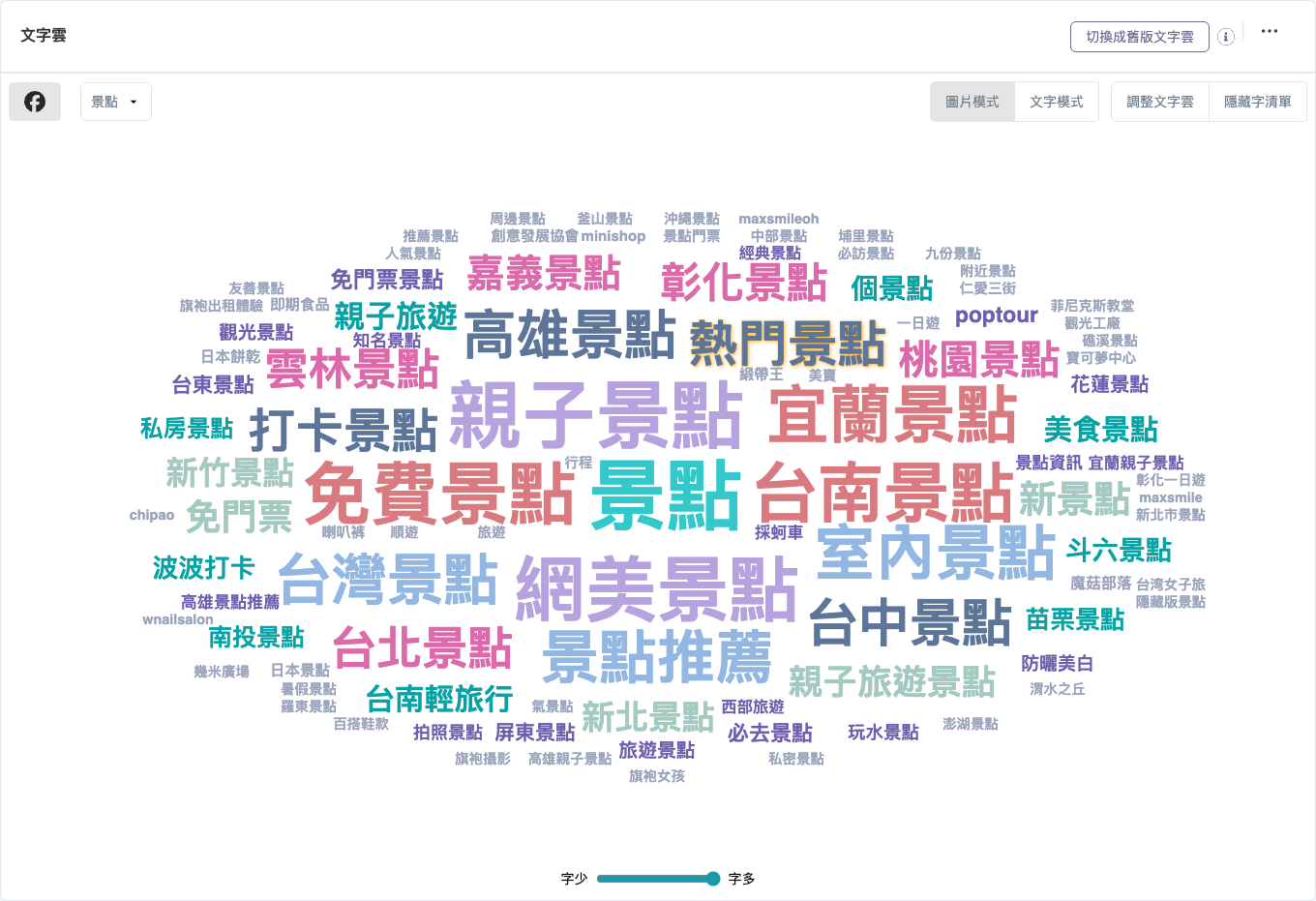Click the word 親子景點 in cloud
This screenshot has height=901, width=1316.
(x=596, y=416)
